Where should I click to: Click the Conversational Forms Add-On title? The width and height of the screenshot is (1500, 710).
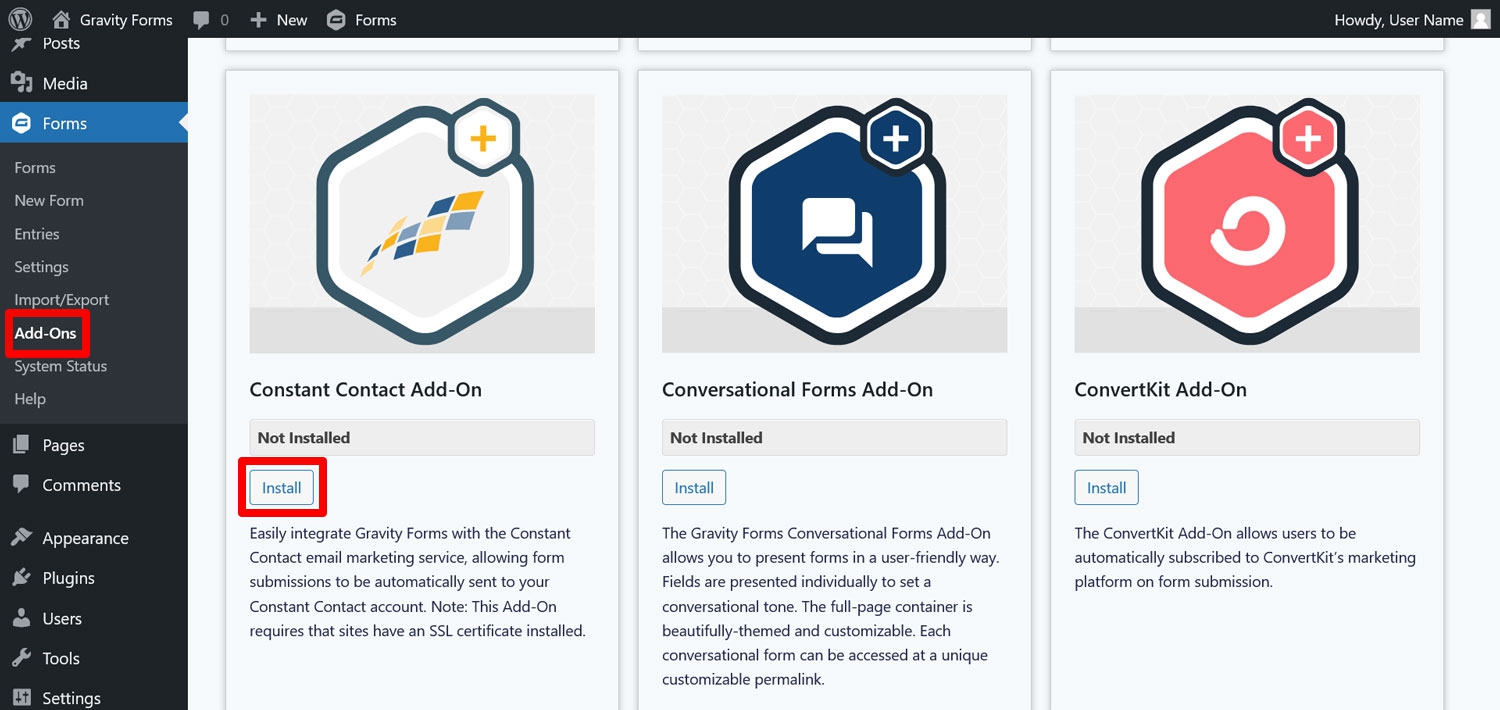pyautogui.click(x=798, y=389)
